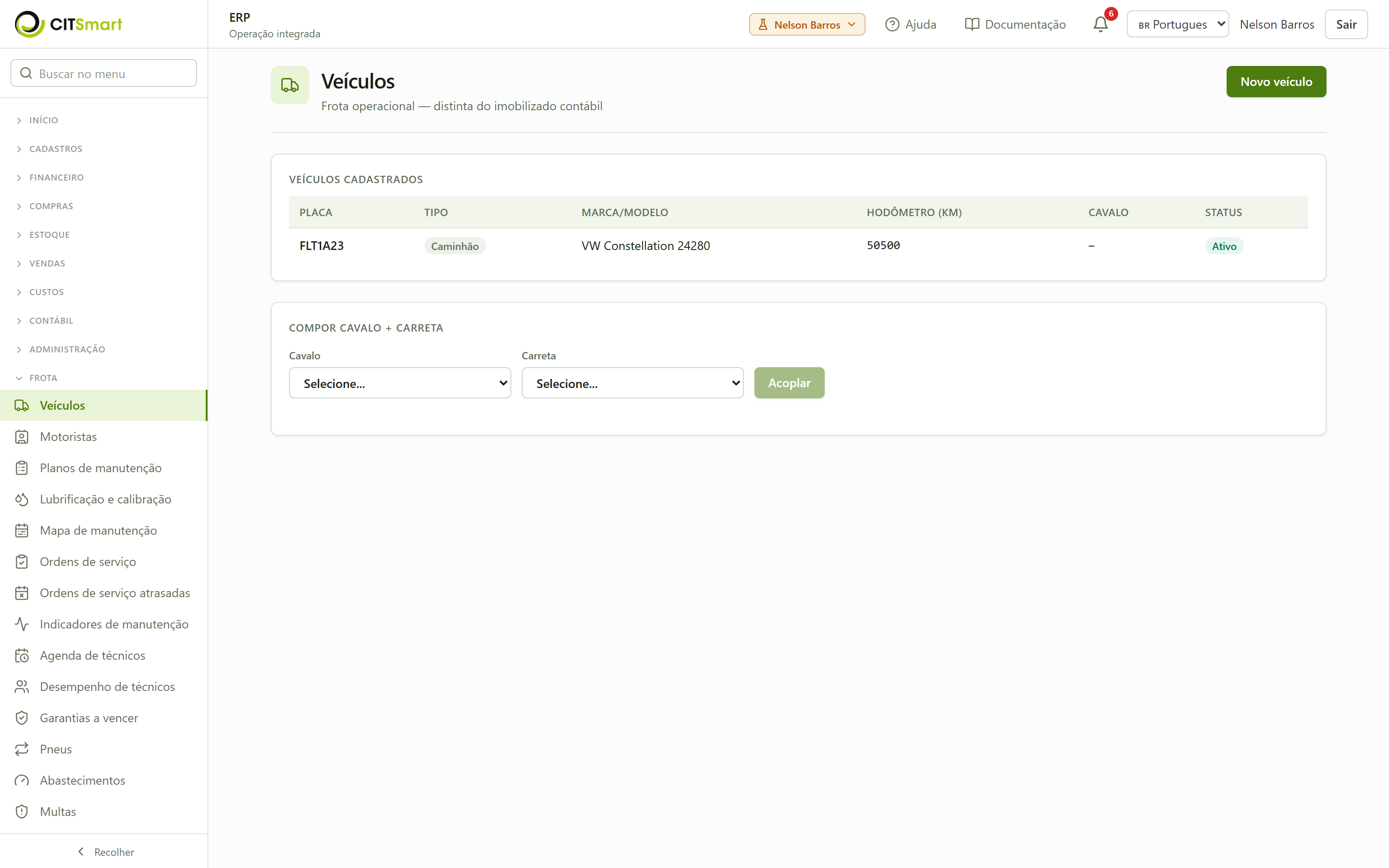Viewport: 1389px width, 868px height.
Task: Click the Garantias a vencer shield icon
Action: 22,717
